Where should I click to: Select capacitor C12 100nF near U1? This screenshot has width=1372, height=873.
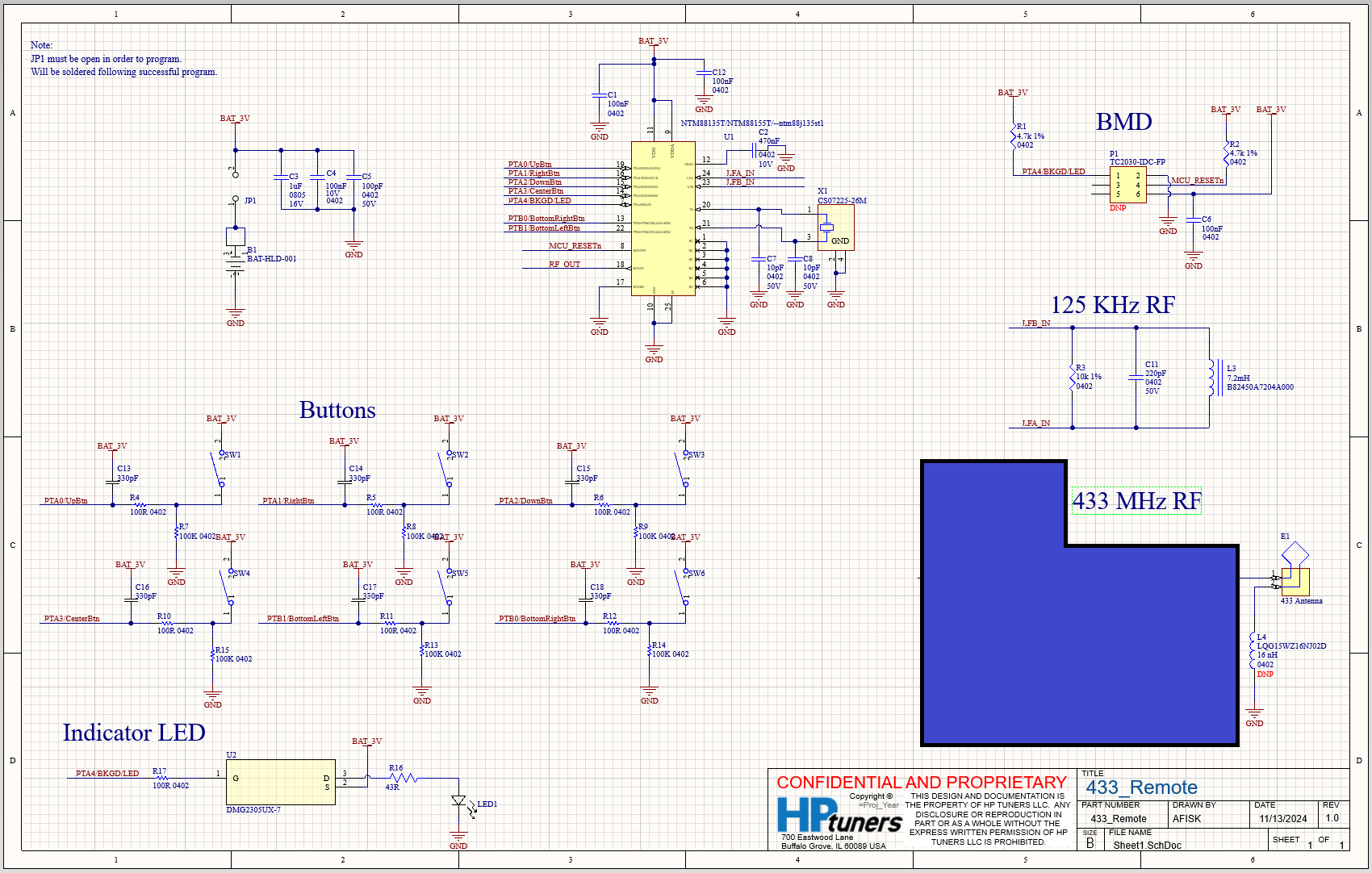[x=704, y=73]
